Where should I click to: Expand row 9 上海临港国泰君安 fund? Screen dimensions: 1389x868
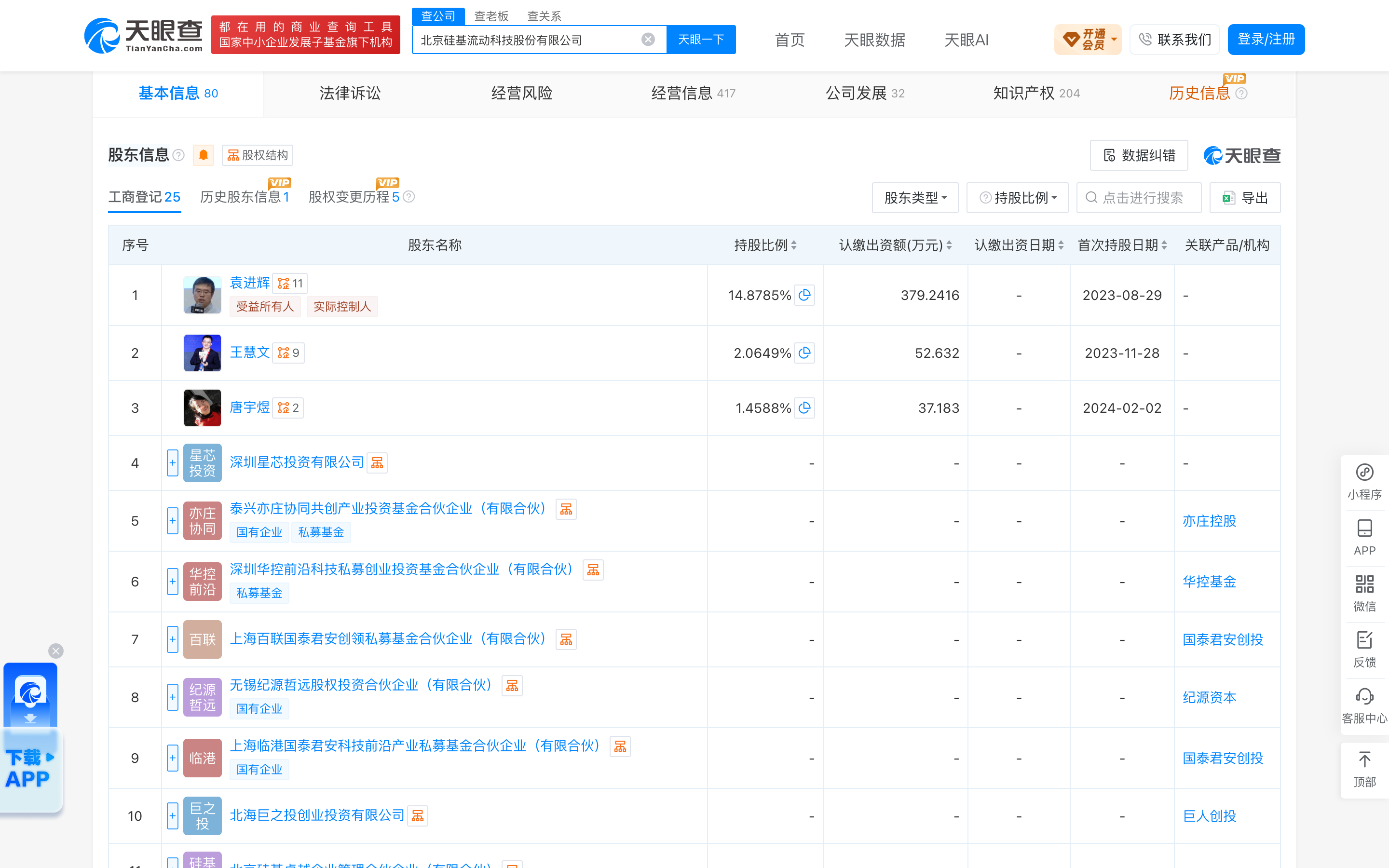(x=173, y=758)
